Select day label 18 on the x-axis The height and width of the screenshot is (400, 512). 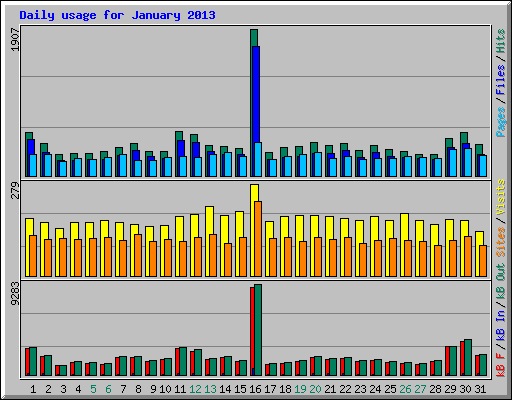pyautogui.click(x=285, y=389)
